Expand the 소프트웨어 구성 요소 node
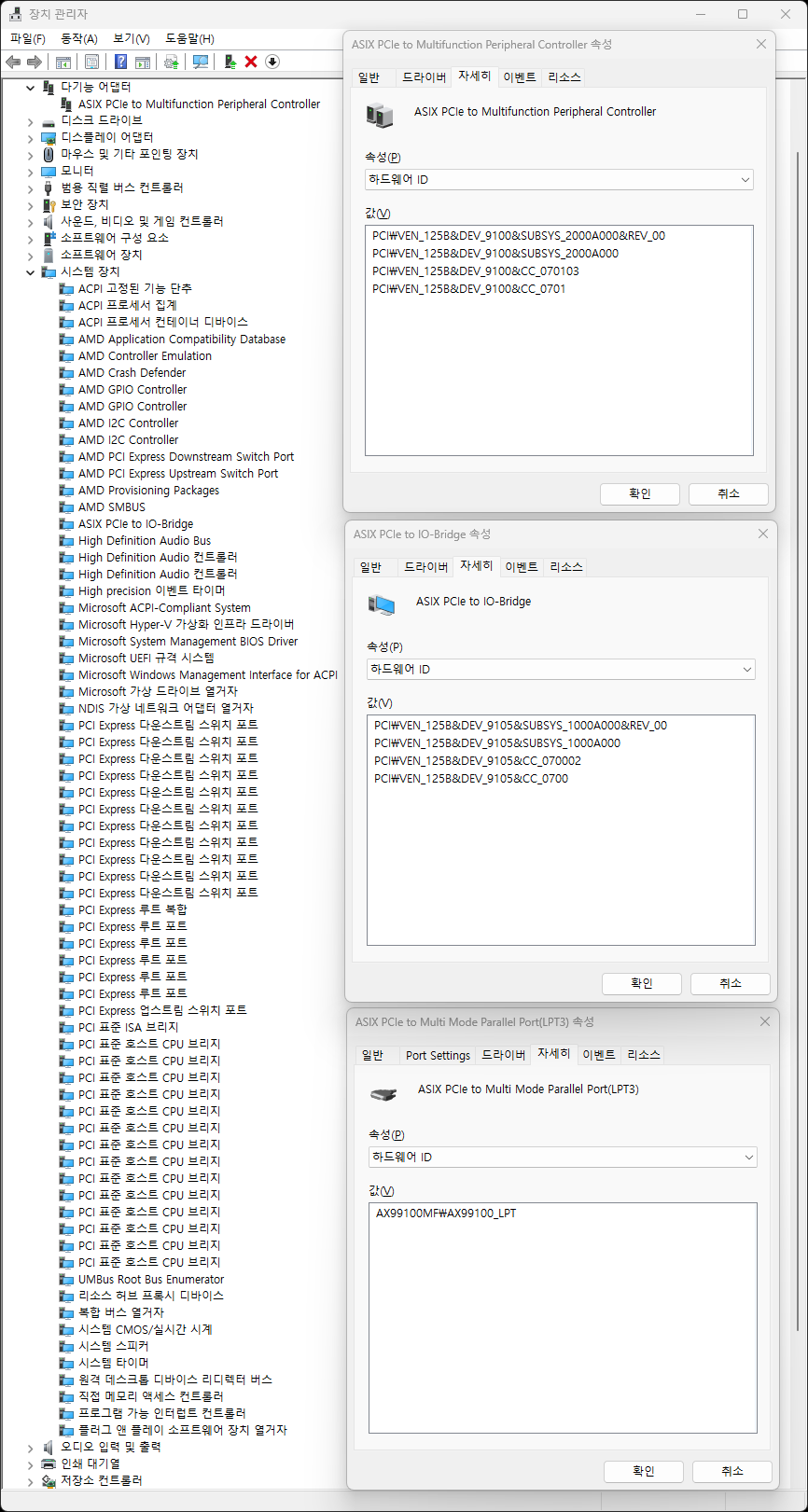The height and width of the screenshot is (1512, 808). [x=30, y=238]
